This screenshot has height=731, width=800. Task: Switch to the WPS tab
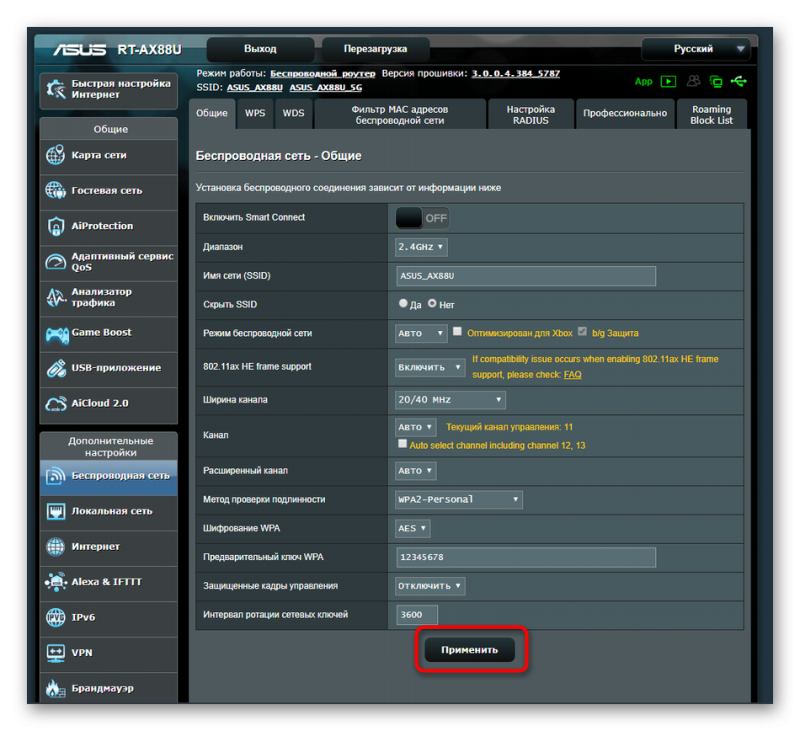click(255, 113)
